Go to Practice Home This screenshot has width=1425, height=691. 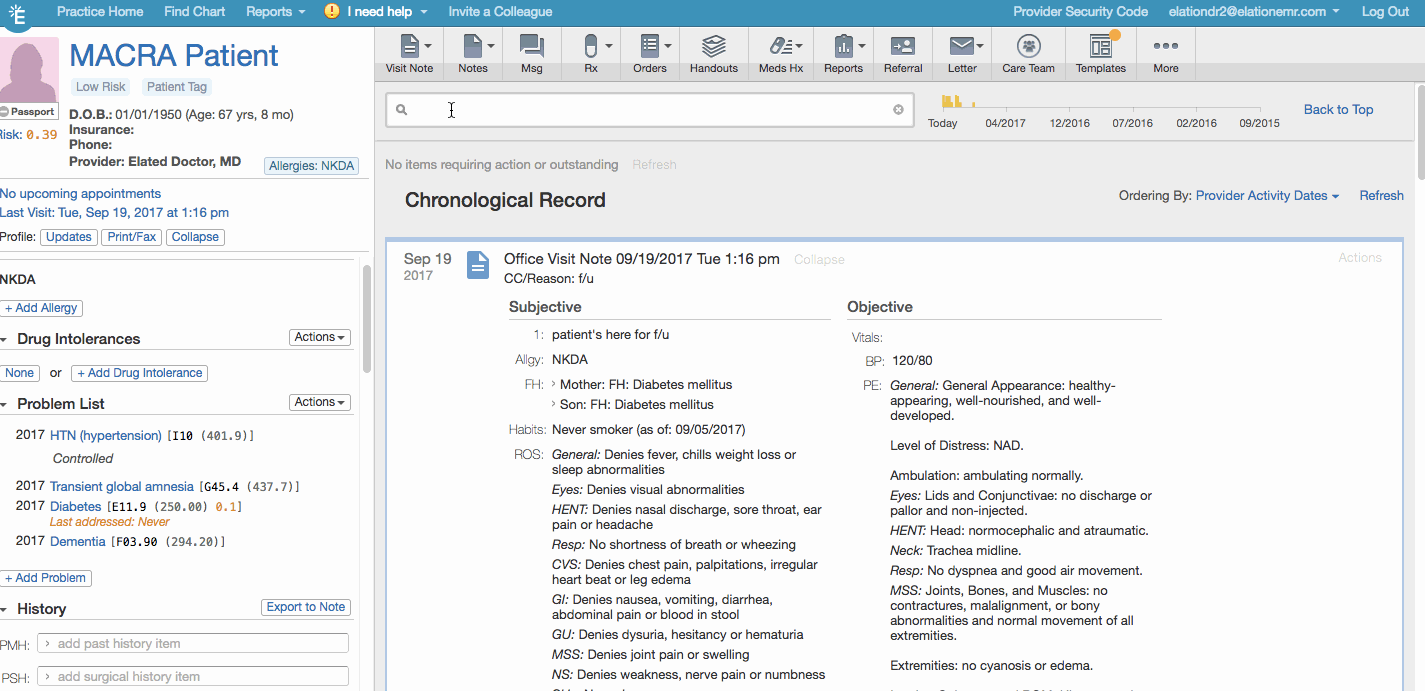point(100,12)
